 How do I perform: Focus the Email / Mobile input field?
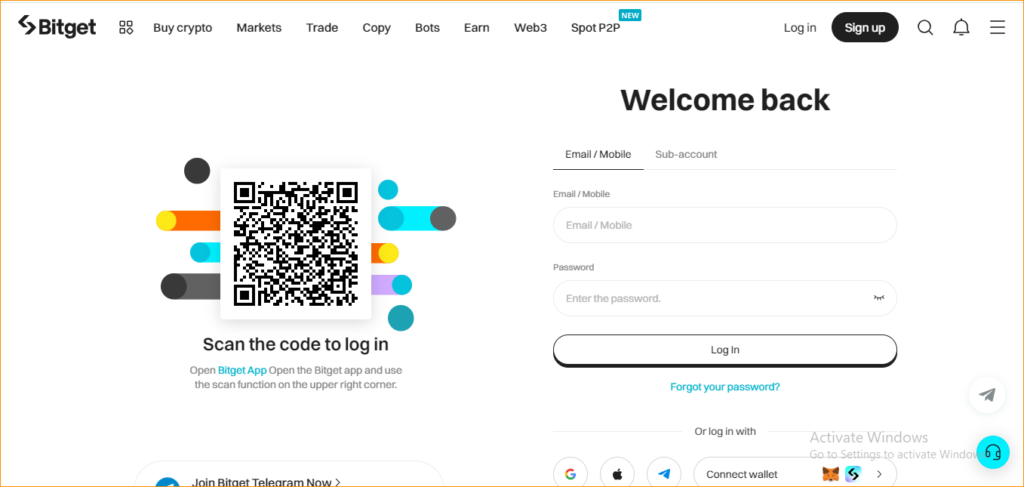[725, 225]
